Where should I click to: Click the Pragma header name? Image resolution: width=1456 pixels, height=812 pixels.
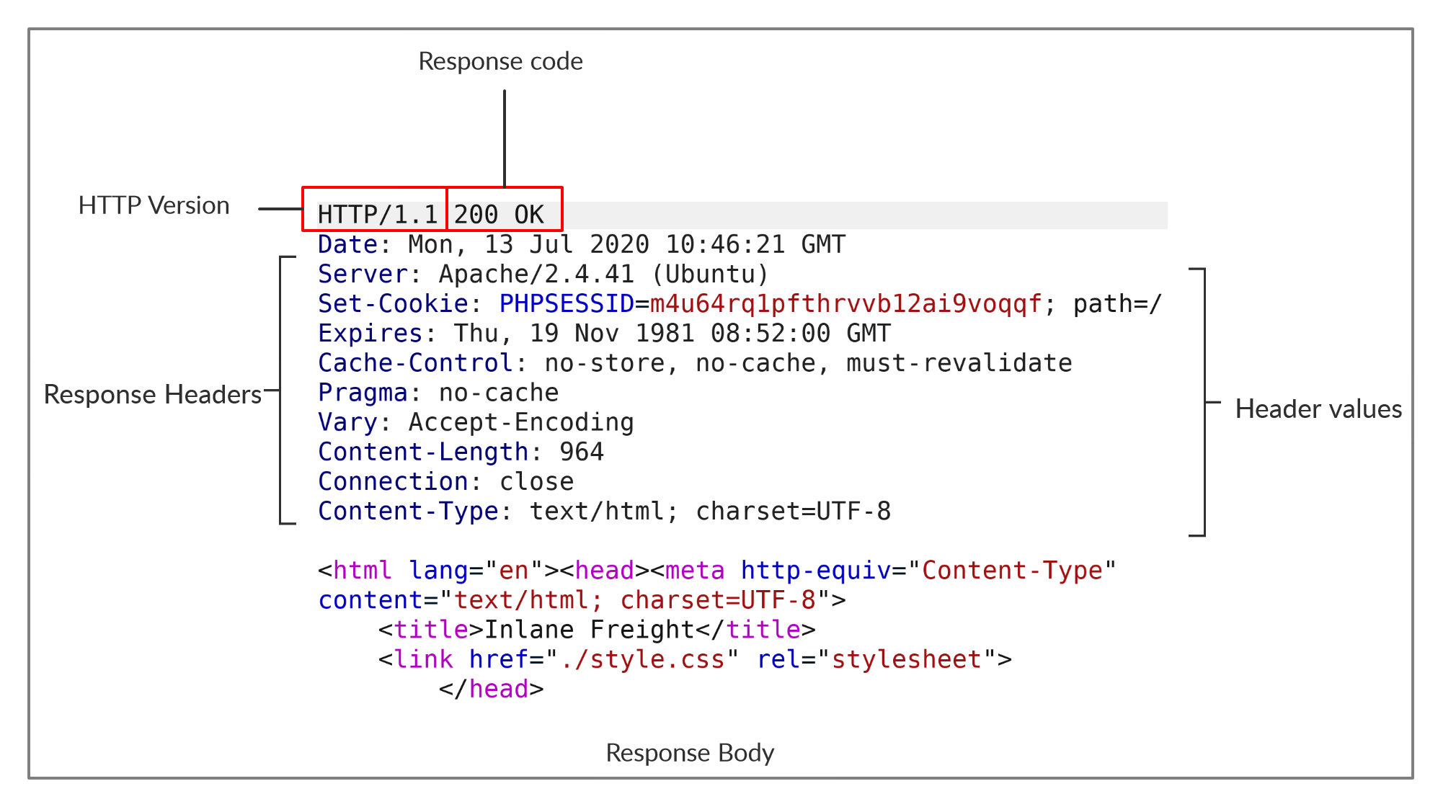(x=363, y=392)
